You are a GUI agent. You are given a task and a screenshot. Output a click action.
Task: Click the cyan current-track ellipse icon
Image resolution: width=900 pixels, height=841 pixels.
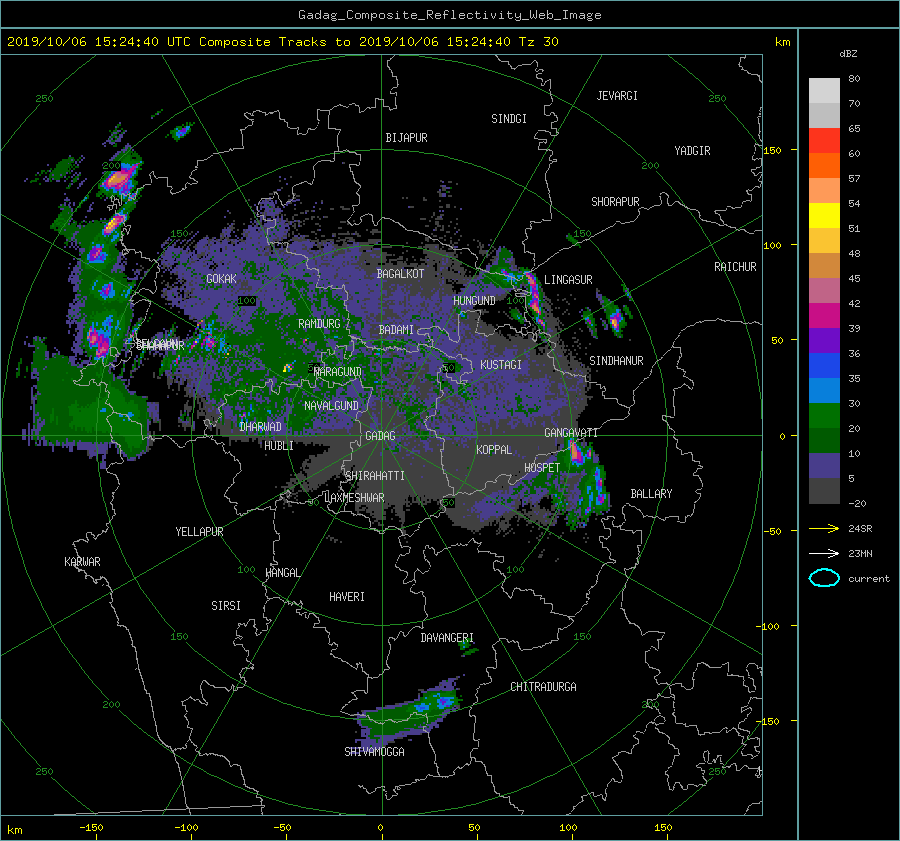[824, 578]
